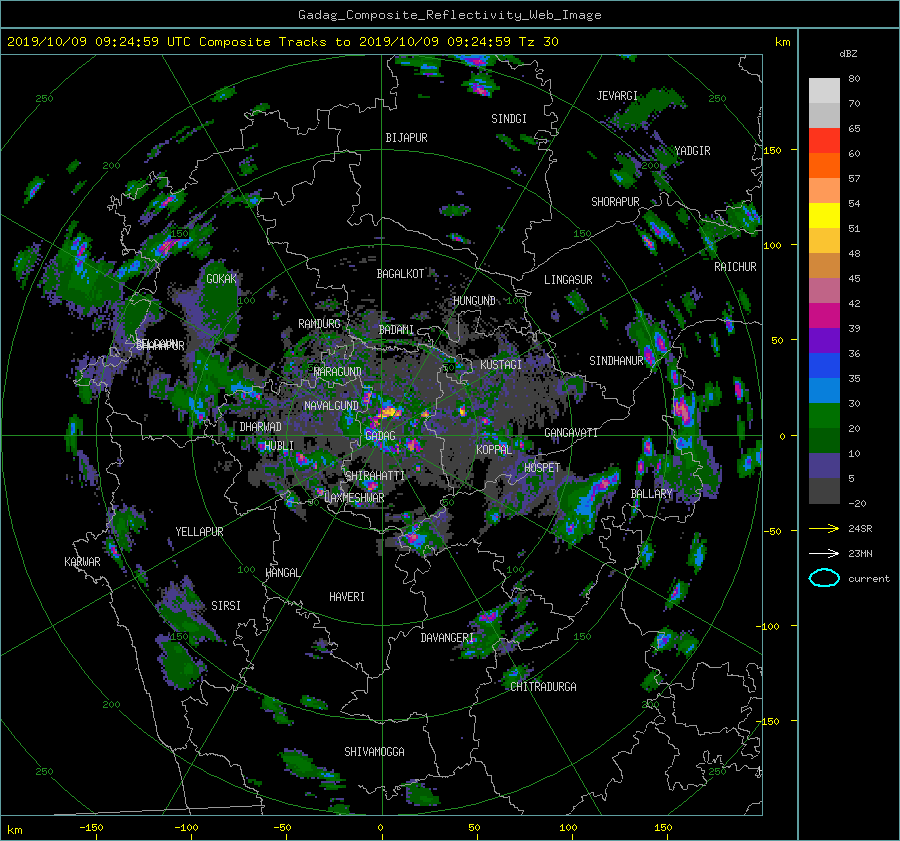
Task: Click the HANGAL city label
Action: pos(282,573)
